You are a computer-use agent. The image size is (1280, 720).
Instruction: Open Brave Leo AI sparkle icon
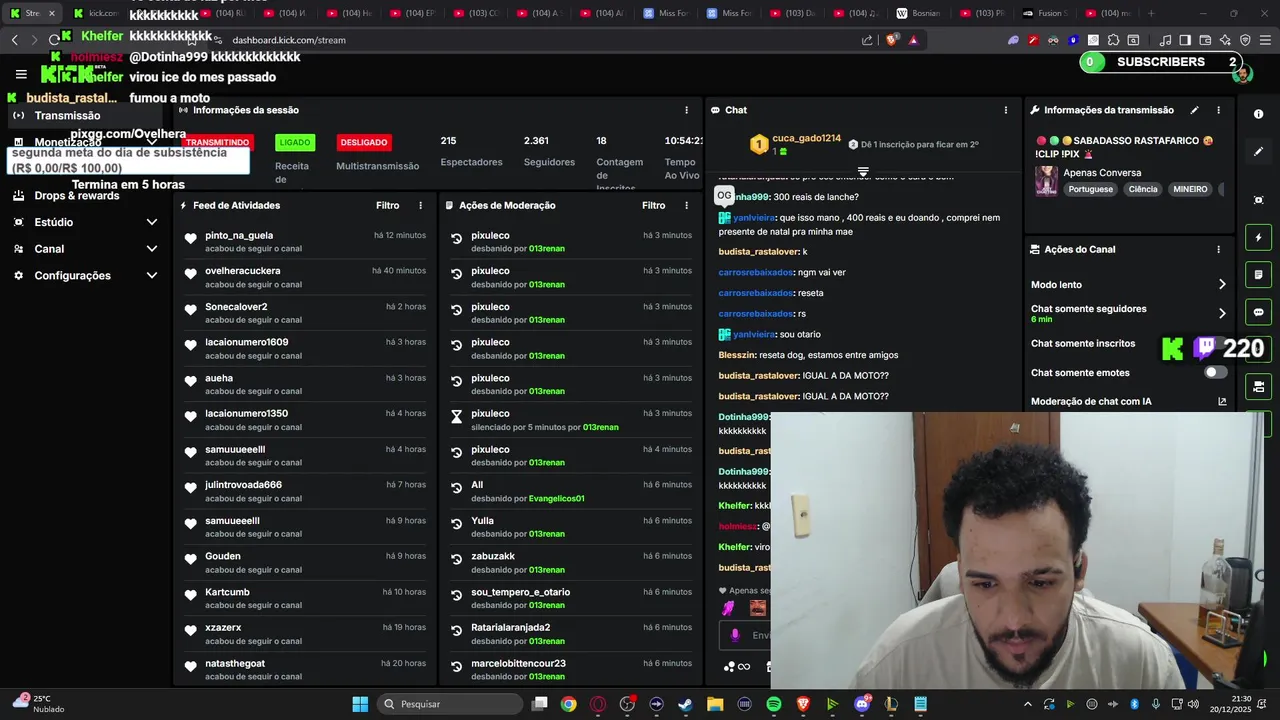click(1225, 40)
